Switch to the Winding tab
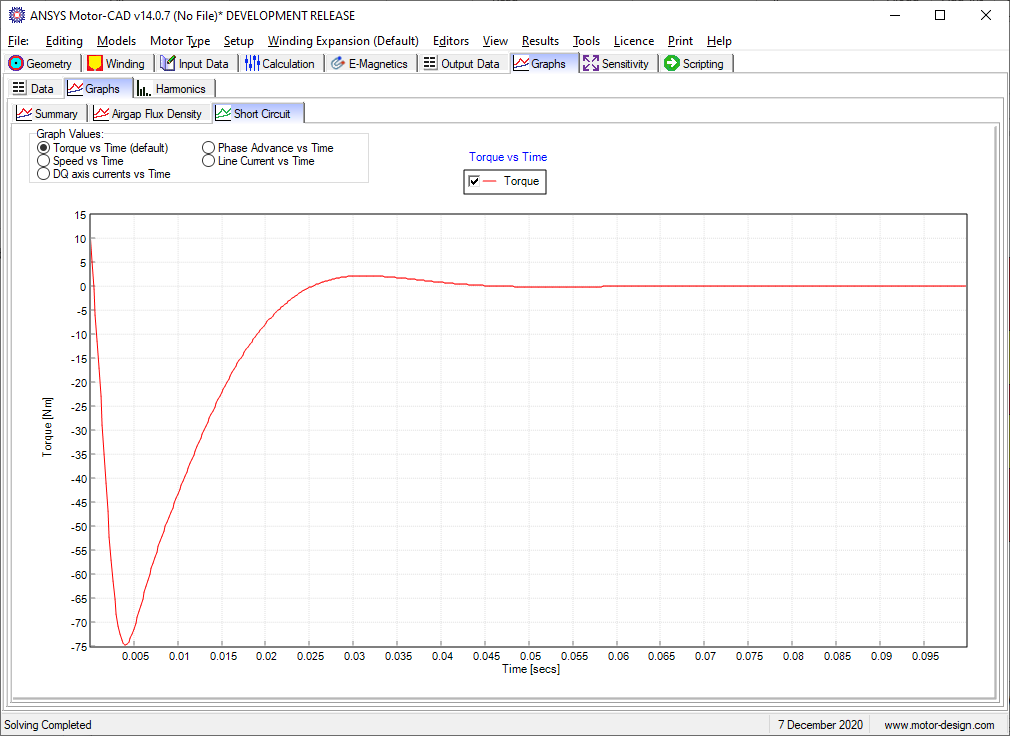Screen dimensions: 1010x736 (x=116, y=63)
